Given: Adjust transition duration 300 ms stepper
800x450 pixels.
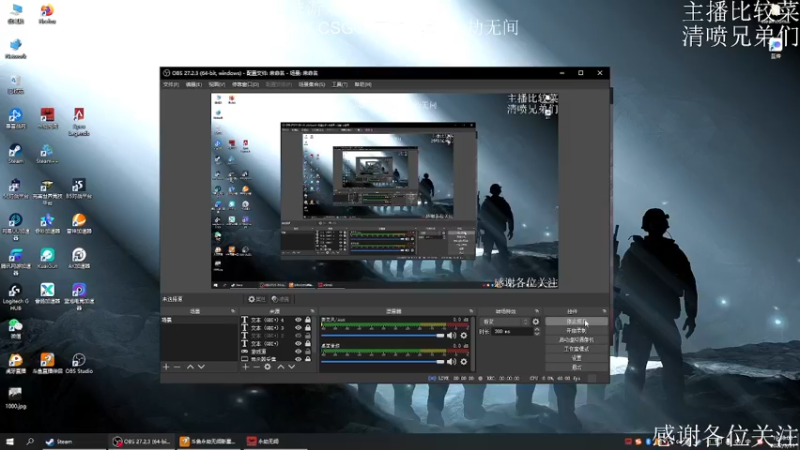Looking at the screenshot, I should pyautogui.click(x=537, y=332).
